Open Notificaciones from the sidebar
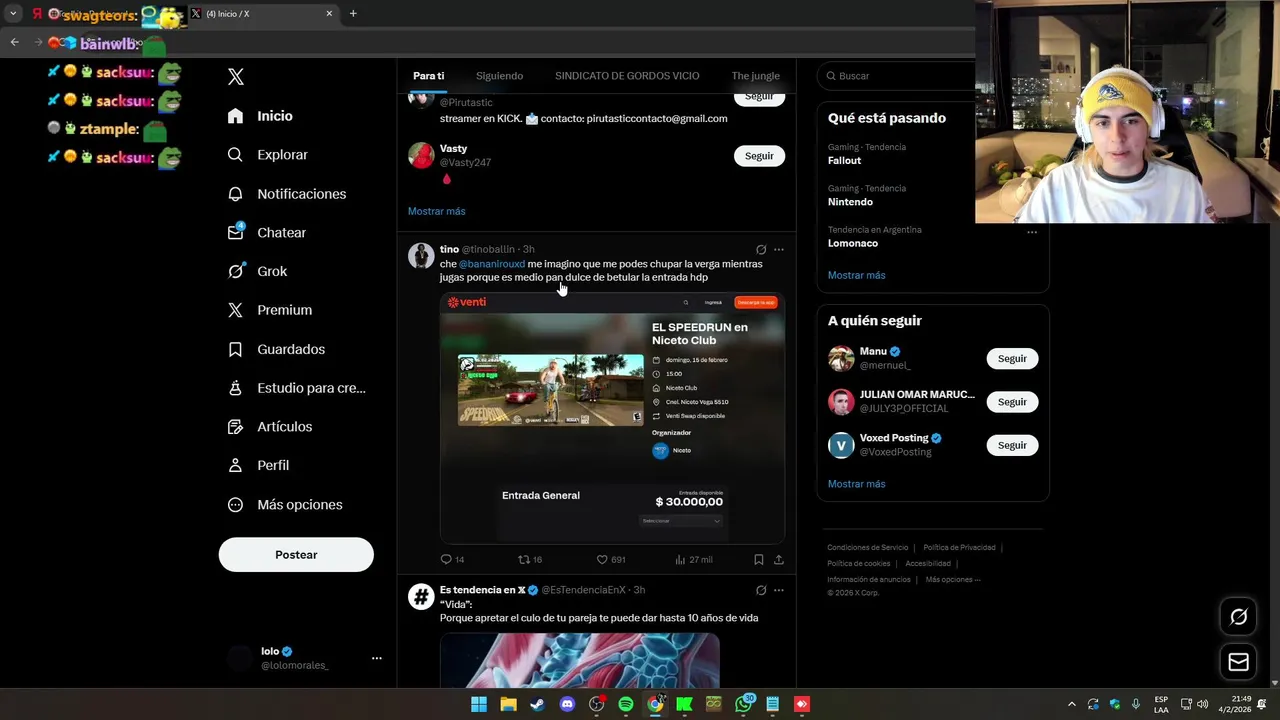Viewport: 1280px width, 720px height. [286, 194]
